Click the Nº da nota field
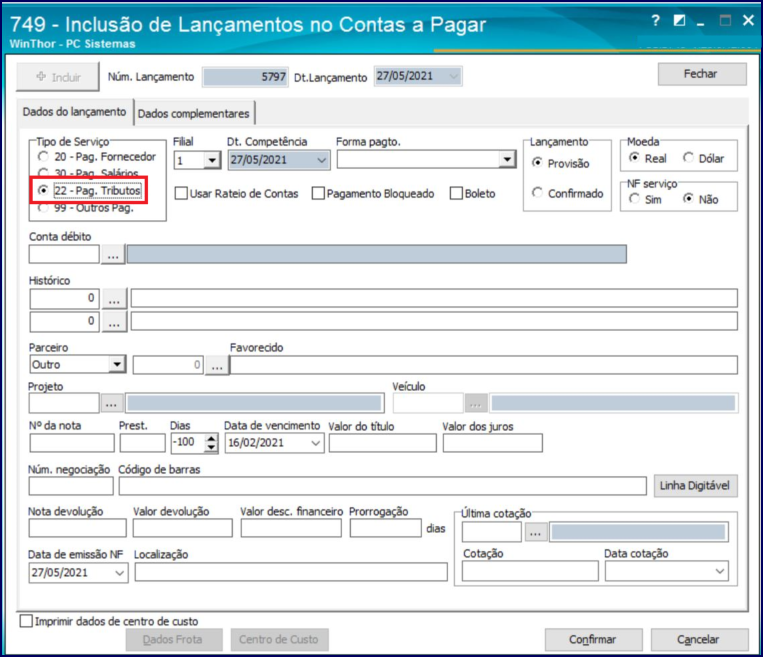 coord(72,443)
